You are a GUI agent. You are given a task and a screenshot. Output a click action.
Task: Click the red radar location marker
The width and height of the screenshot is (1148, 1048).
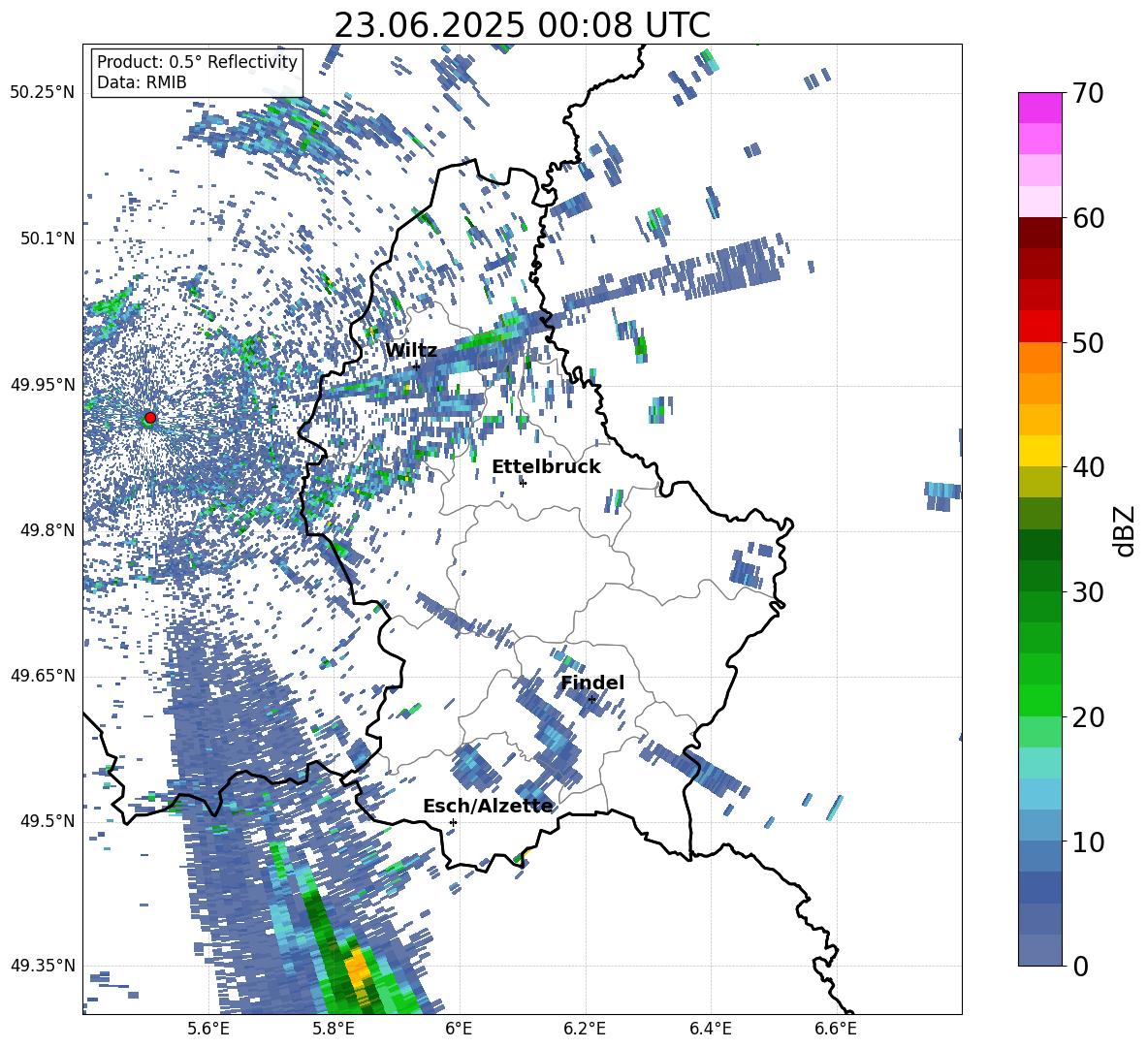coord(150,418)
